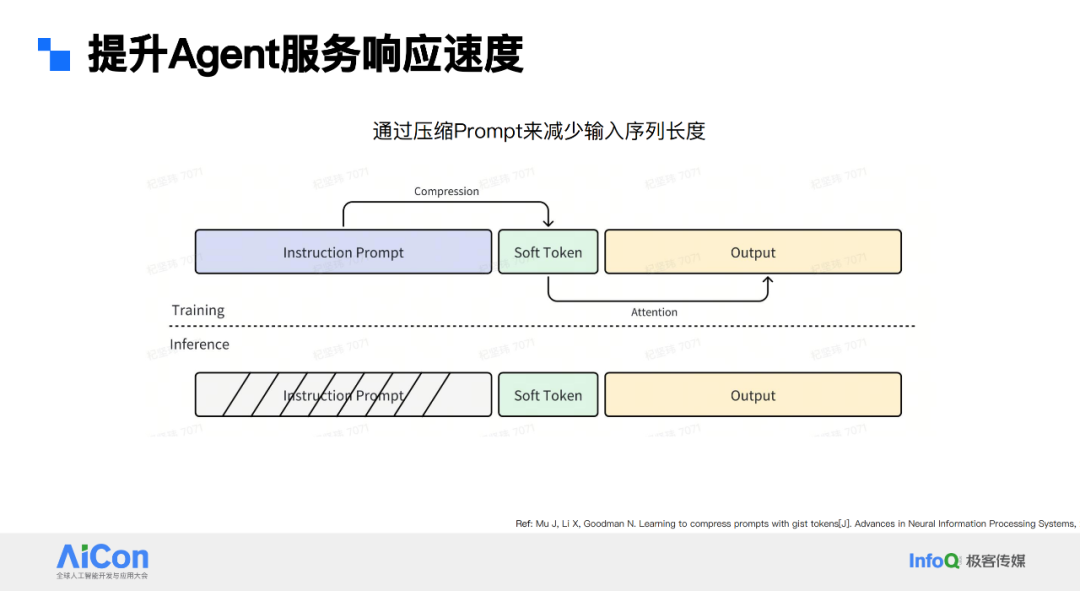This screenshot has width=1080, height=591.
Task: Toggle the Inference section label
Action: click(199, 344)
